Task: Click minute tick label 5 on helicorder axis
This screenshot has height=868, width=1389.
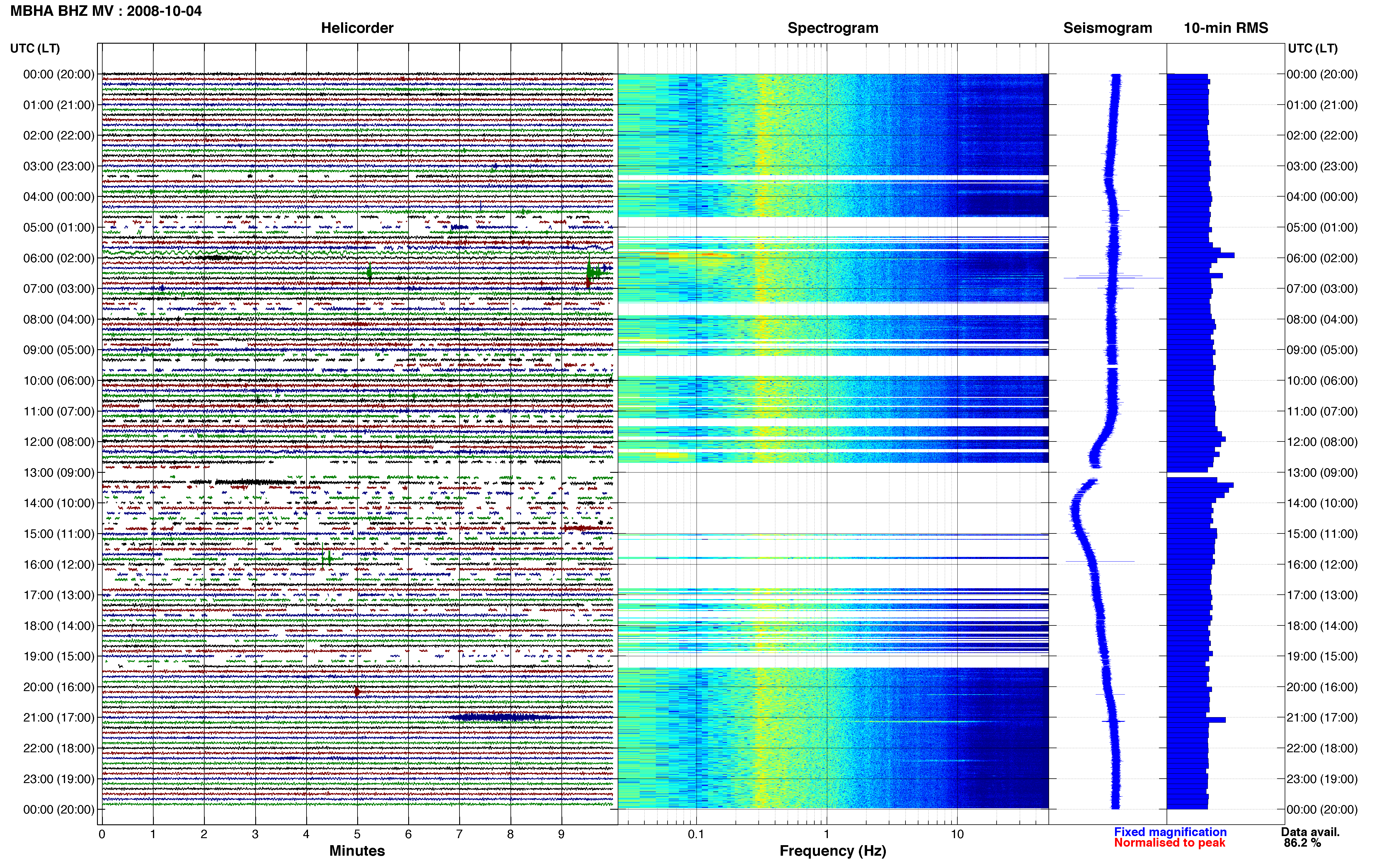Action: 357,835
